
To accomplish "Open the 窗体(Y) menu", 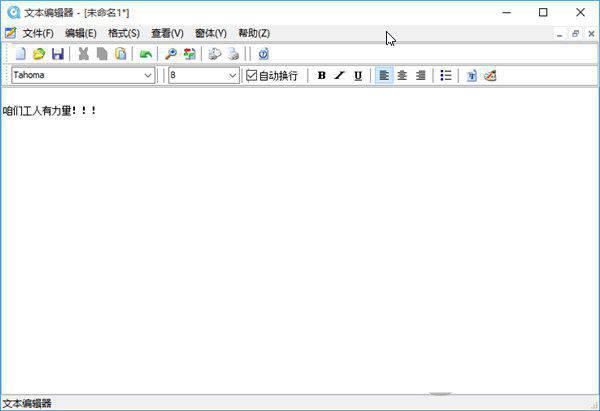I will [211, 33].
